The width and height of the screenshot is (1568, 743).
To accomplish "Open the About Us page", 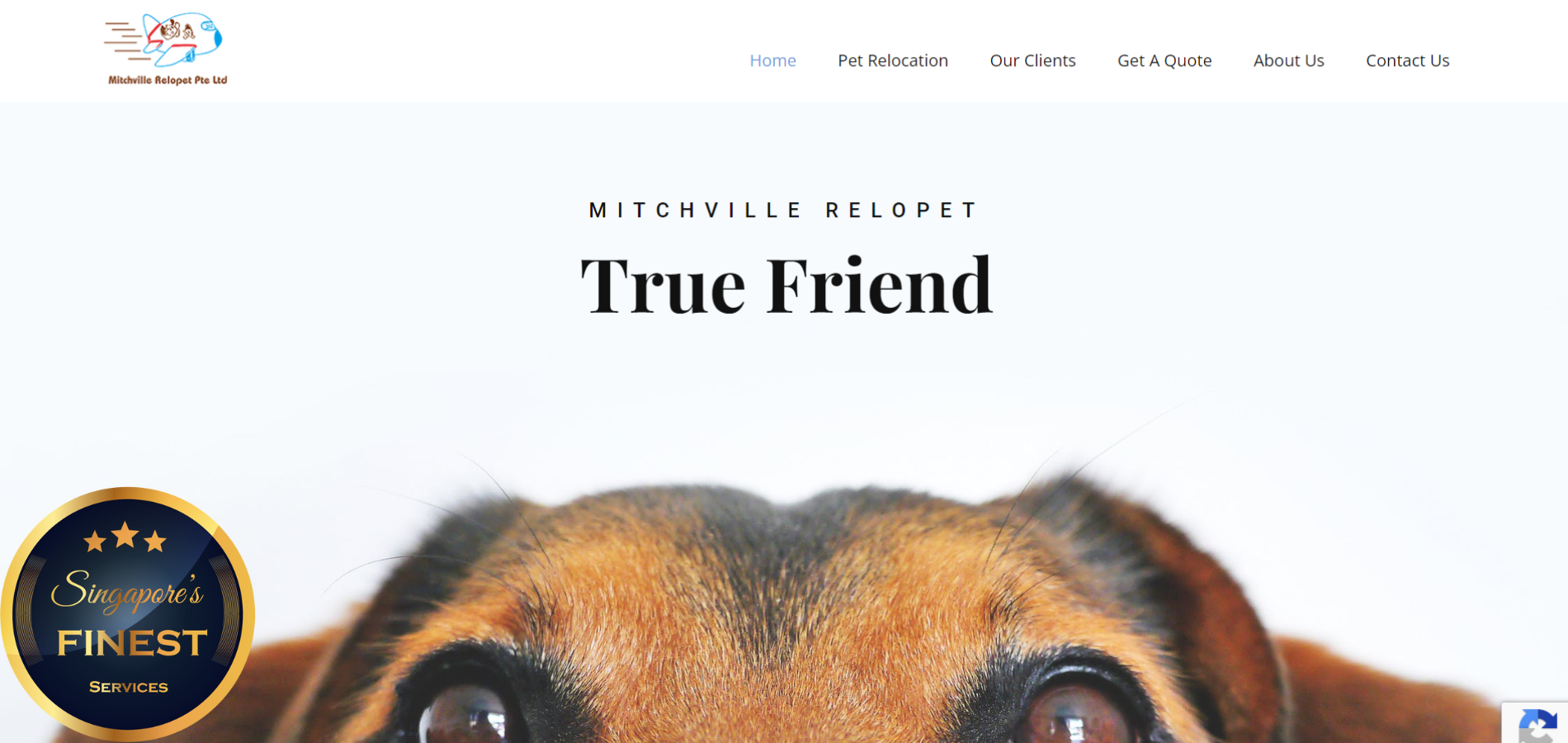I will (1288, 60).
